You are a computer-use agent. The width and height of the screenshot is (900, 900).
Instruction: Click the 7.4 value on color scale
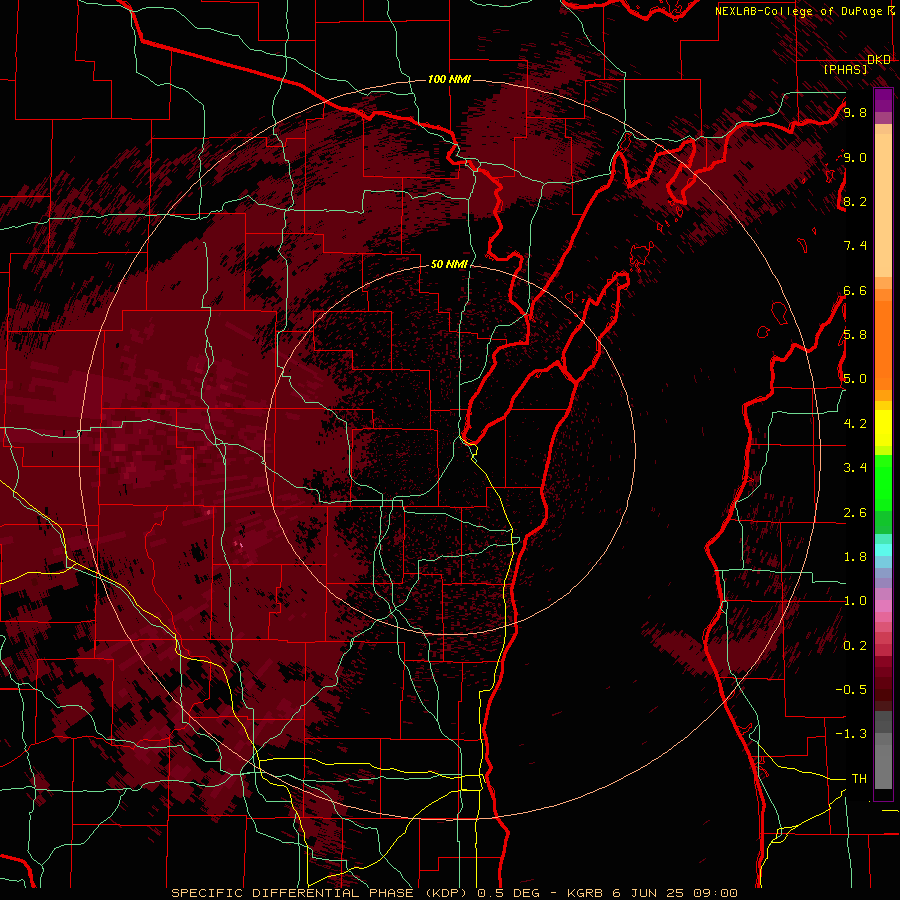click(855, 246)
